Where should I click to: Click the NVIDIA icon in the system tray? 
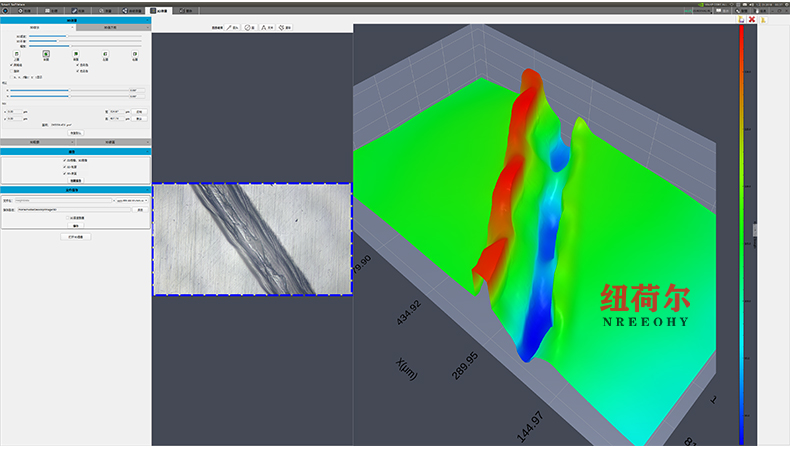(x=701, y=5)
